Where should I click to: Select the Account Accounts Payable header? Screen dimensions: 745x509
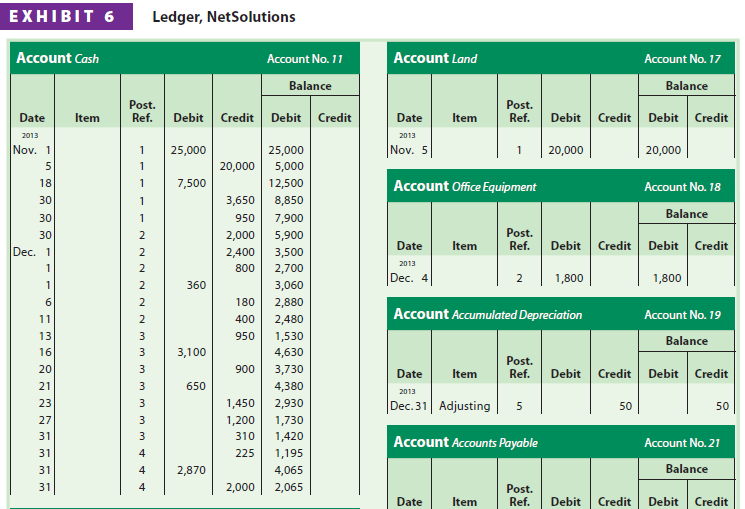point(465,442)
